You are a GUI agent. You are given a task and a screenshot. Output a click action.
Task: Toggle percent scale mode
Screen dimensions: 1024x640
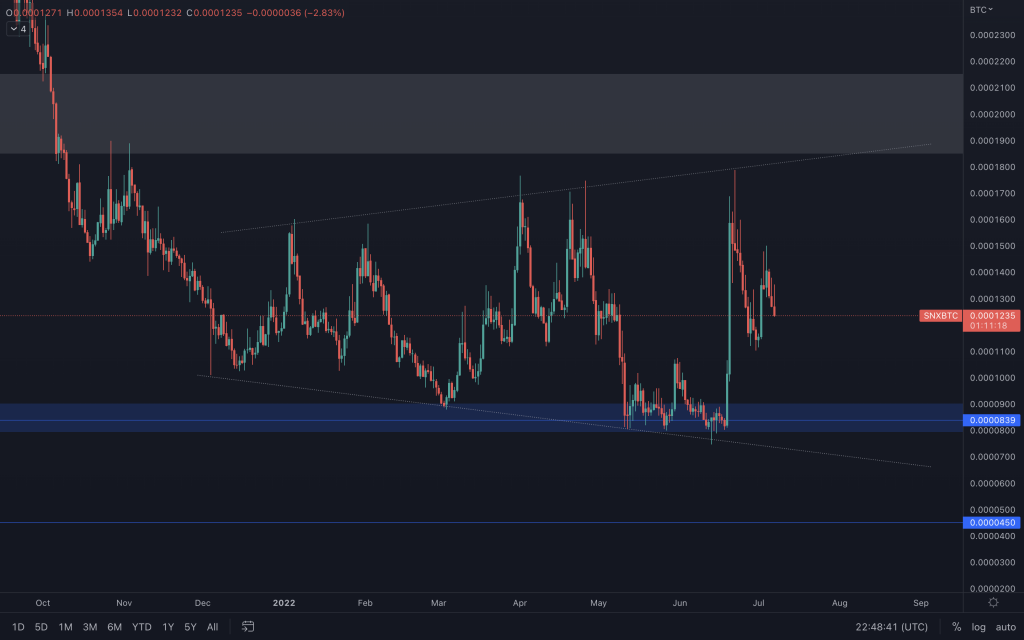(x=956, y=627)
